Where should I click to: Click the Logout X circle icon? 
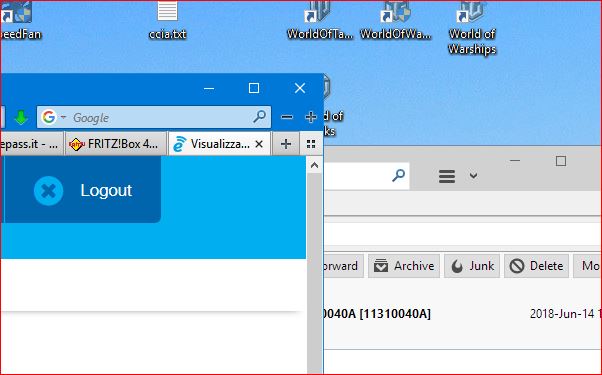[x=48, y=191]
